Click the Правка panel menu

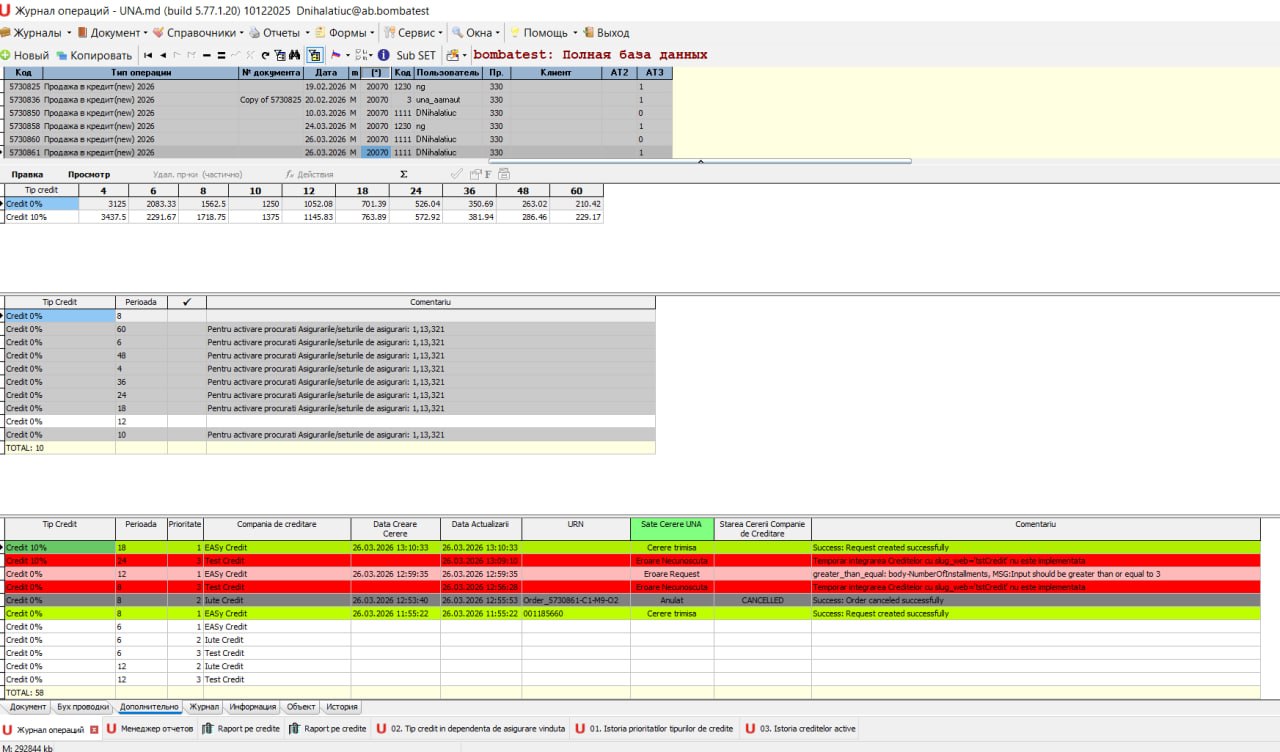[x=27, y=174]
